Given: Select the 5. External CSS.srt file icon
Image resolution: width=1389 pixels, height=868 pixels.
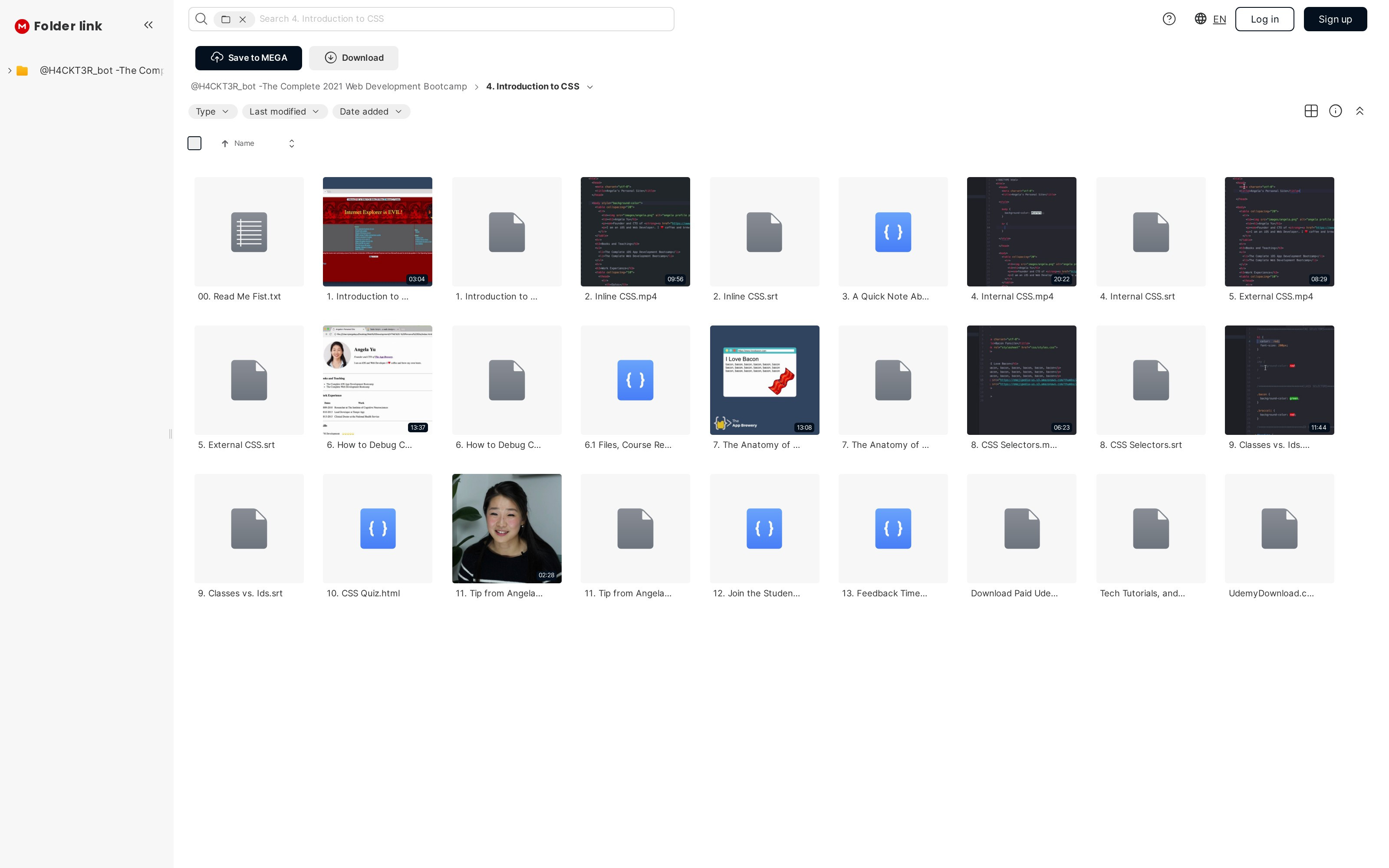Looking at the screenshot, I should 249,380.
